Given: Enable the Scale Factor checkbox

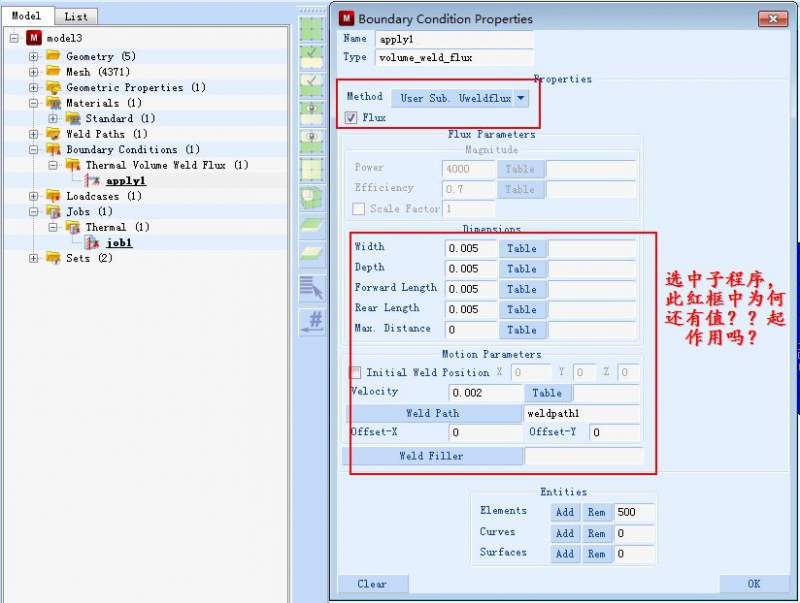Looking at the screenshot, I should (x=359, y=209).
